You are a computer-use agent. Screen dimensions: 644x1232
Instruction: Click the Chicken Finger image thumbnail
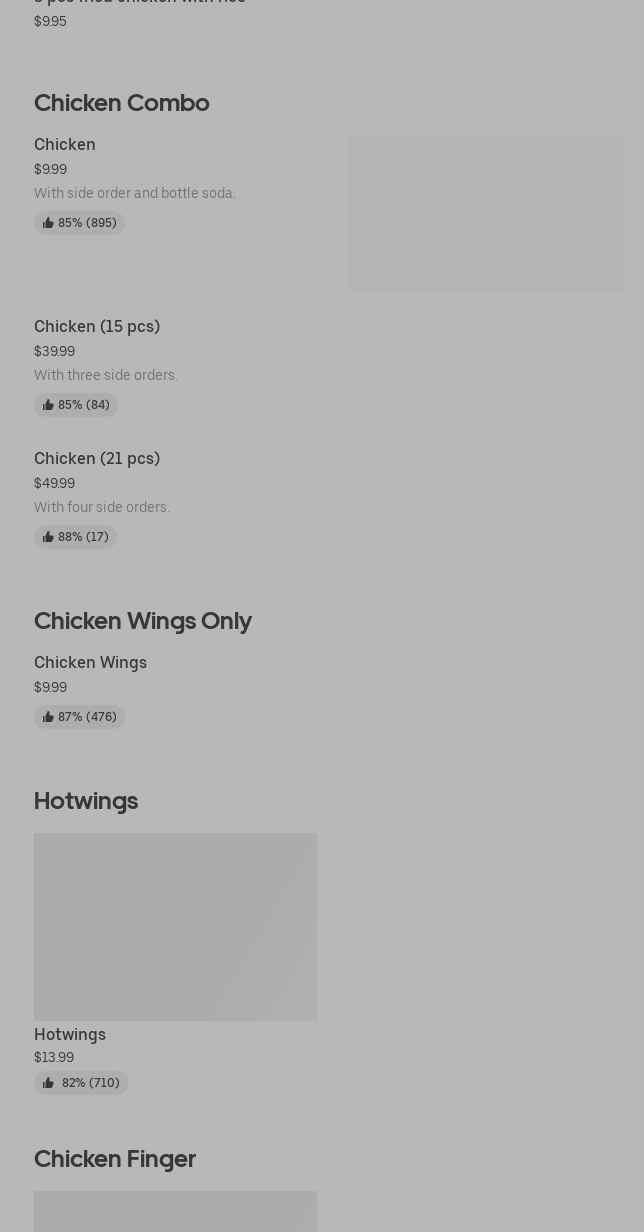pos(175,1211)
